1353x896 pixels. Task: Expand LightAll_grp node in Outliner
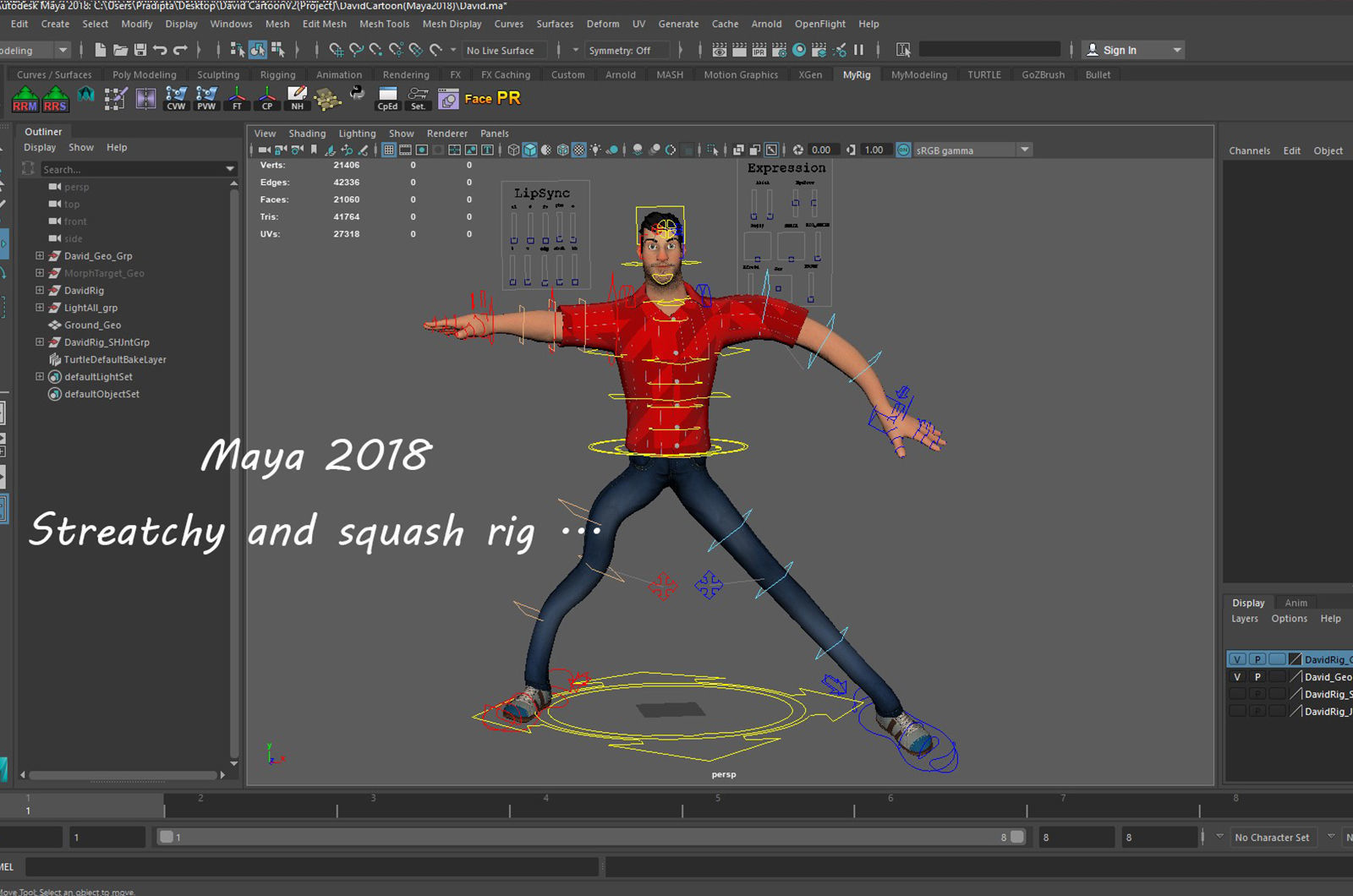(x=39, y=308)
